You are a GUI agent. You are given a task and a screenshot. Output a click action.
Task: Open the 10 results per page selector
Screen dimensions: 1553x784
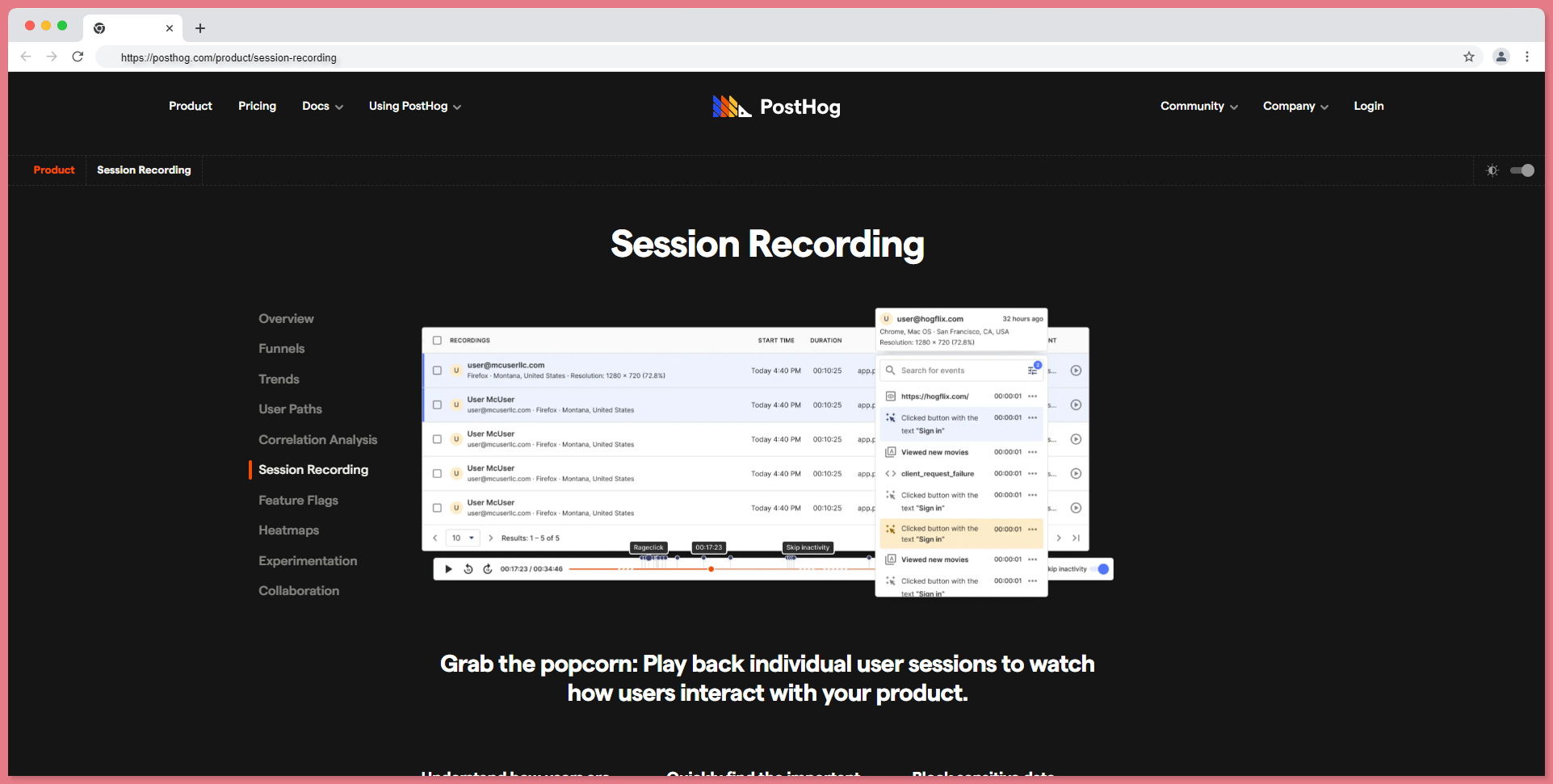(463, 538)
